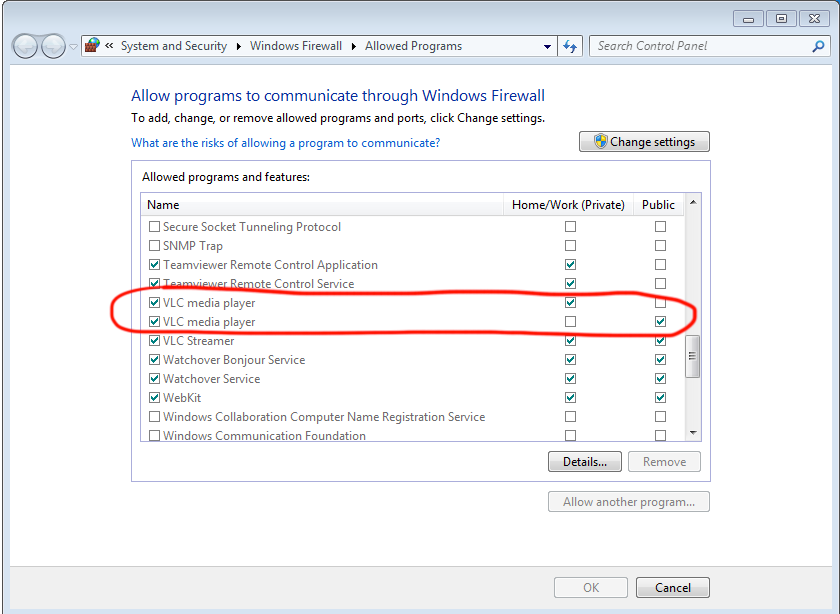Click Public column header
The width and height of the screenshot is (840, 614).
pyautogui.click(x=658, y=205)
